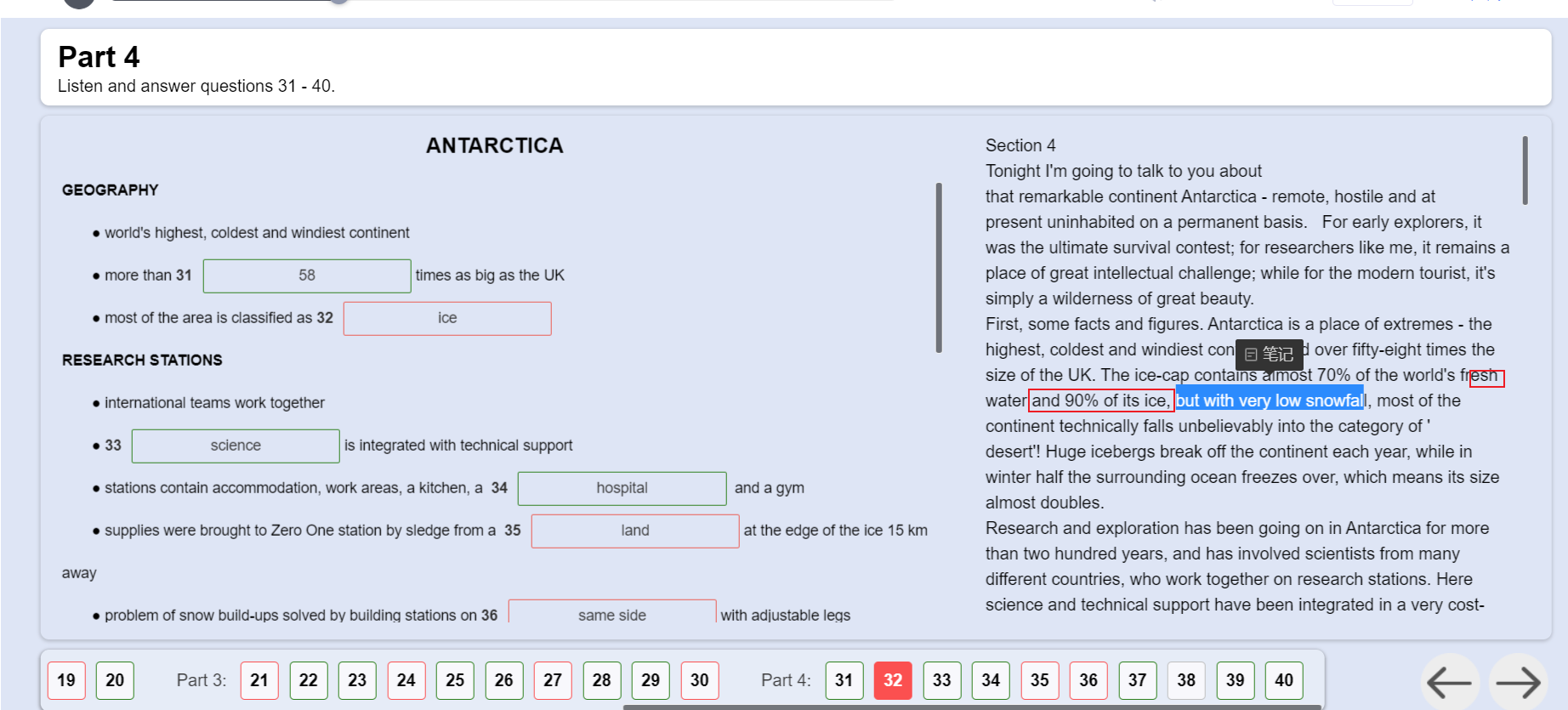
Task: Jump to question 28
Action: pyautogui.click(x=602, y=680)
